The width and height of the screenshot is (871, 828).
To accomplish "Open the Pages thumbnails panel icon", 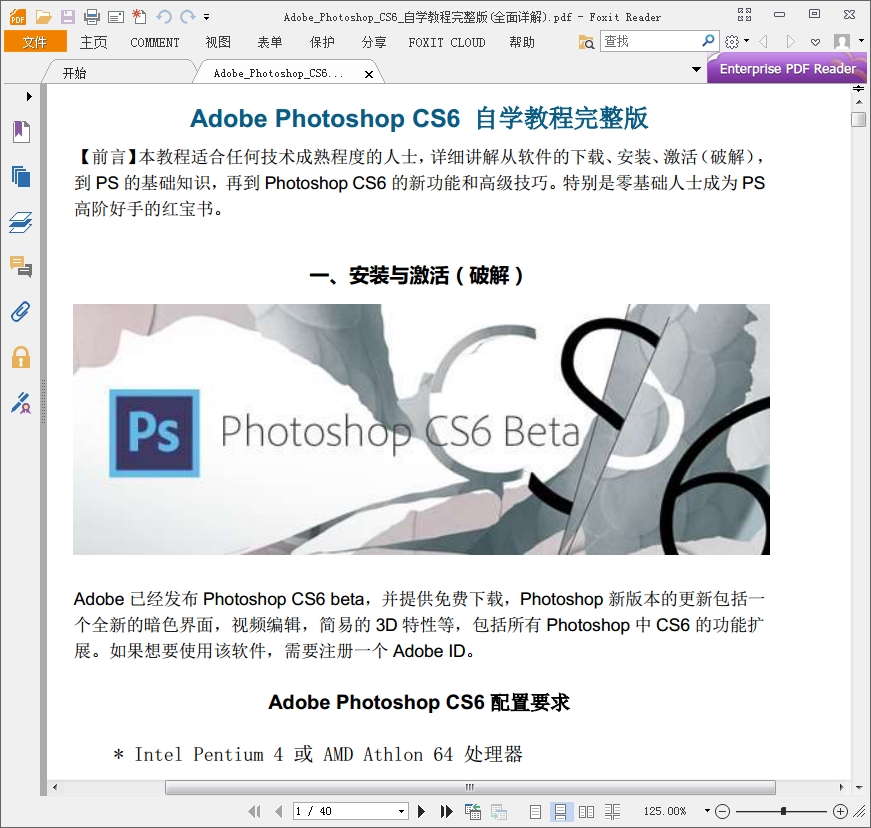I will [x=21, y=177].
